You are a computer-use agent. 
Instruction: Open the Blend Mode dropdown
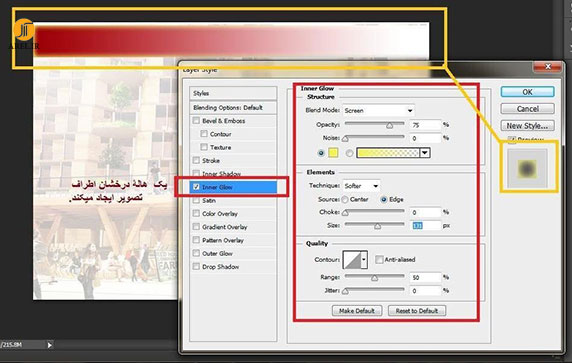tap(378, 110)
